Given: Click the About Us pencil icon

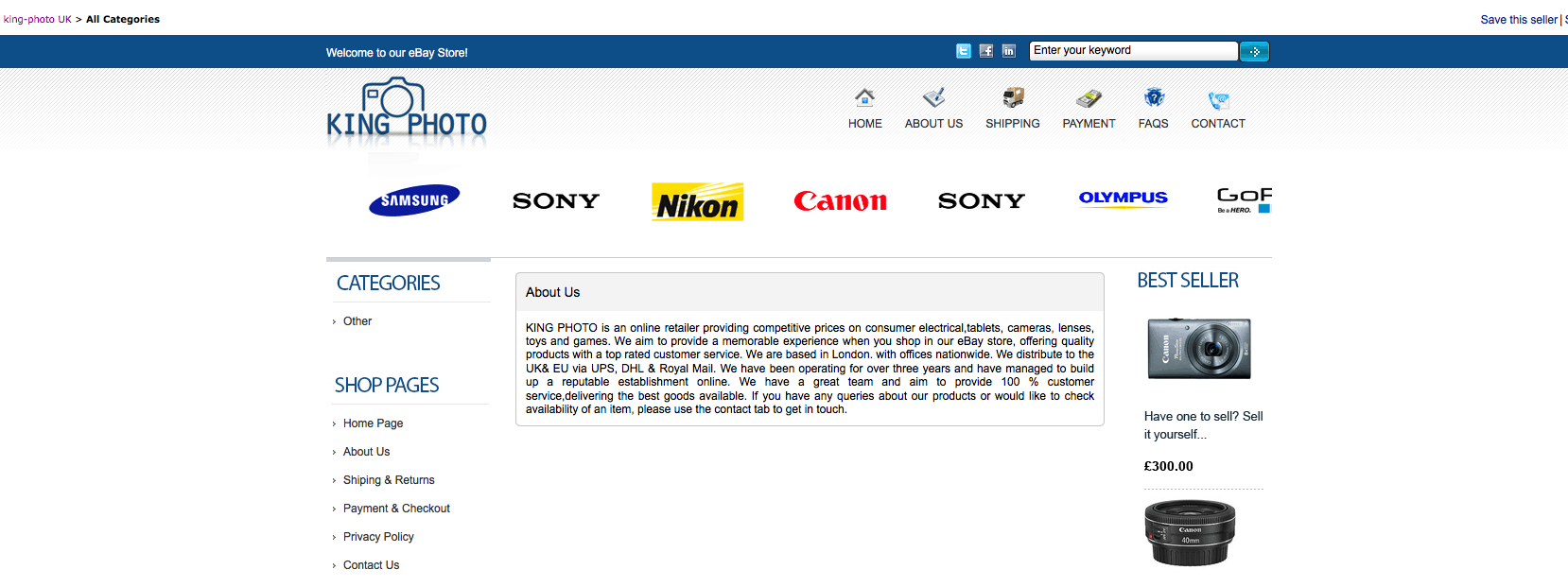Looking at the screenshot, I should click(x=933, y=97).
